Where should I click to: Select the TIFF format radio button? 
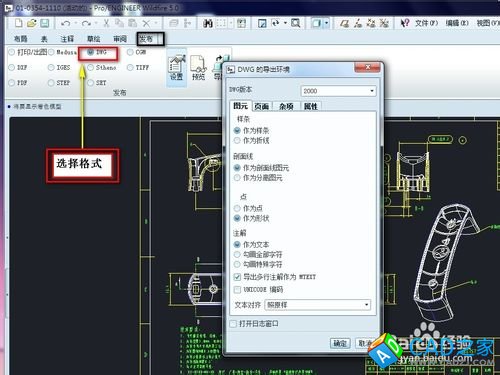point(138,68)
